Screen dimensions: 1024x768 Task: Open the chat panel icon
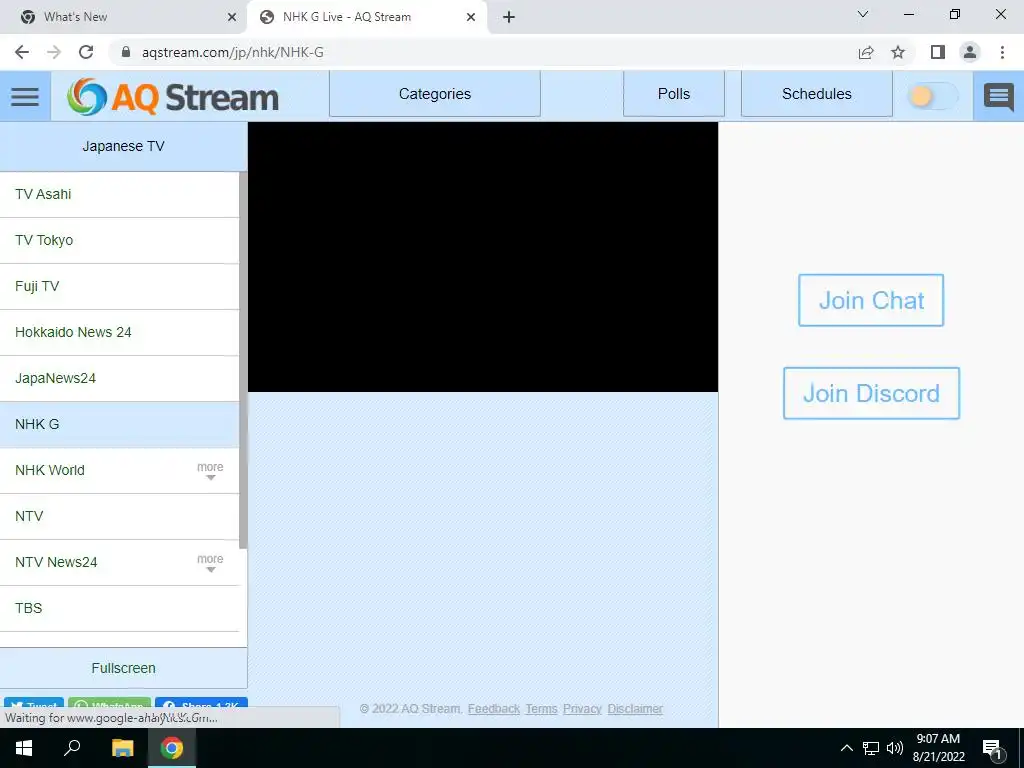tap(999, 97)
